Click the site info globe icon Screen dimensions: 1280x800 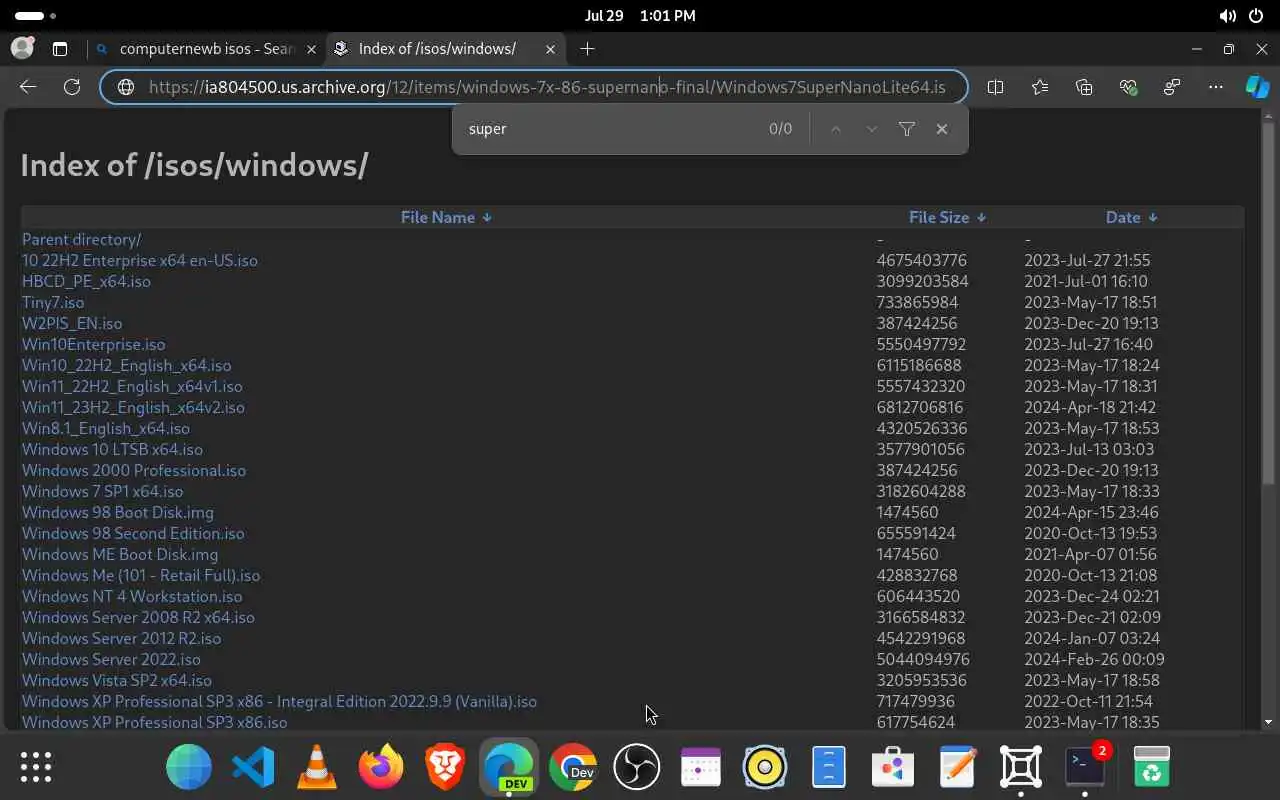click(x=126, y=87)
